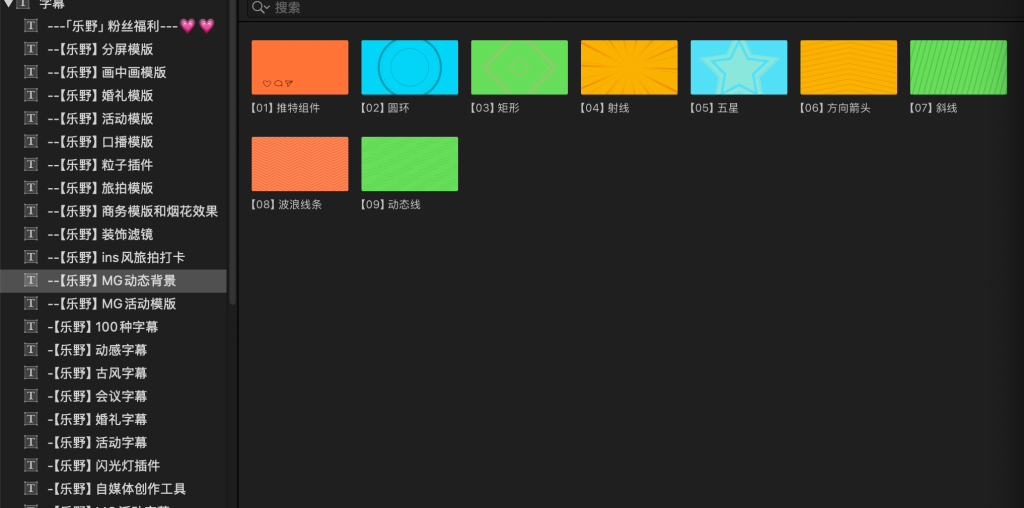1024x508 pixels.
Task: Click the title icon beside 100种字幕
Action: [x=31, y=326]
